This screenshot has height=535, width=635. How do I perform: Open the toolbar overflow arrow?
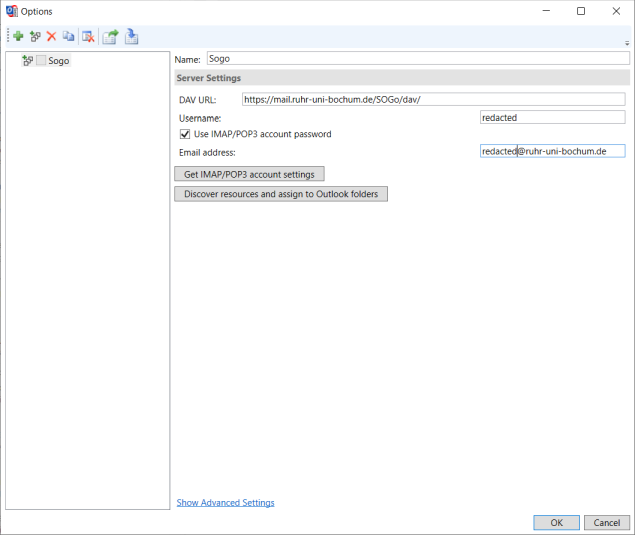tap(627, 43)
